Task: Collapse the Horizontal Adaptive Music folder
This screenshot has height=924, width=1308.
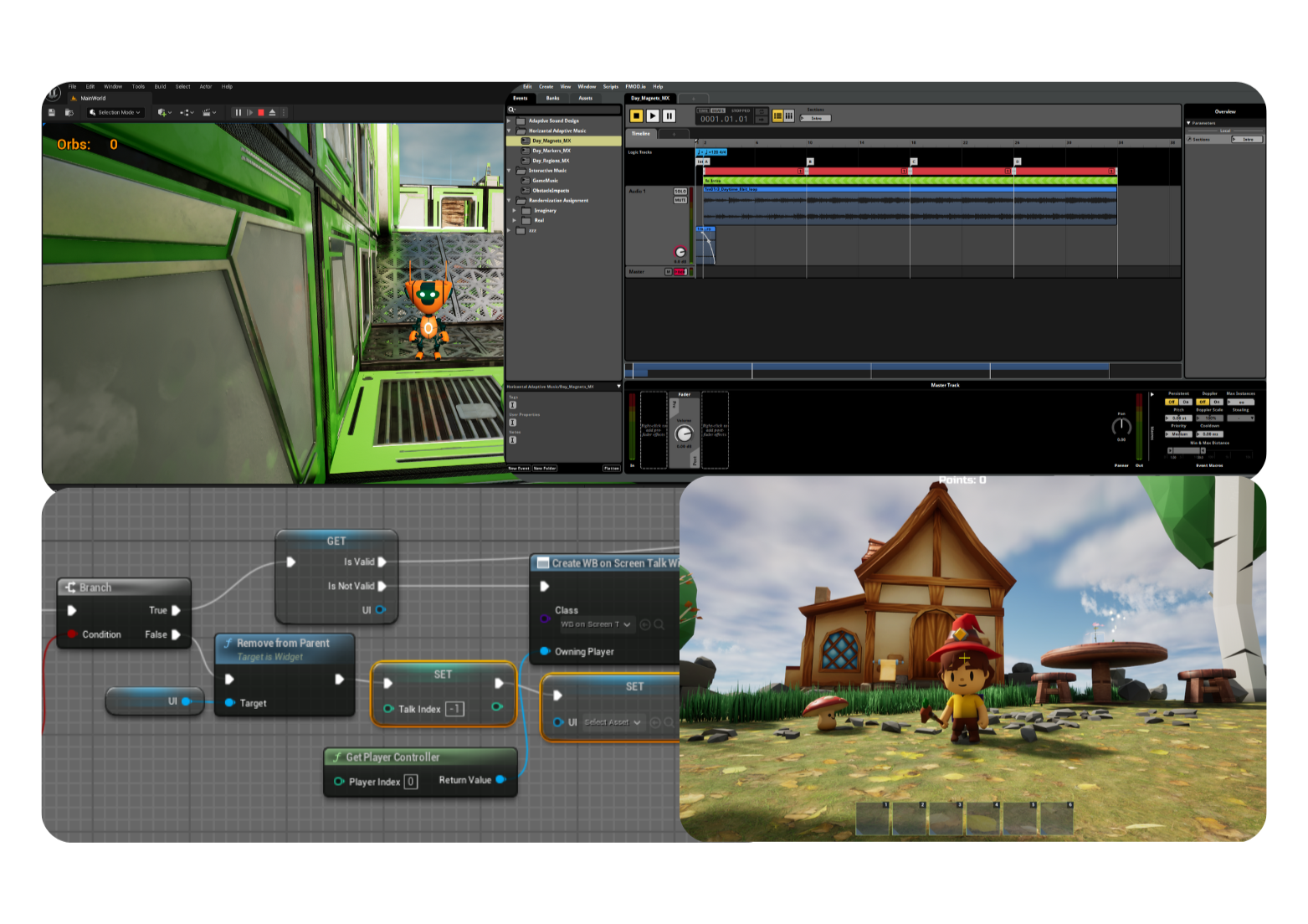Action: pyautogui.click(x=509, y=131)
